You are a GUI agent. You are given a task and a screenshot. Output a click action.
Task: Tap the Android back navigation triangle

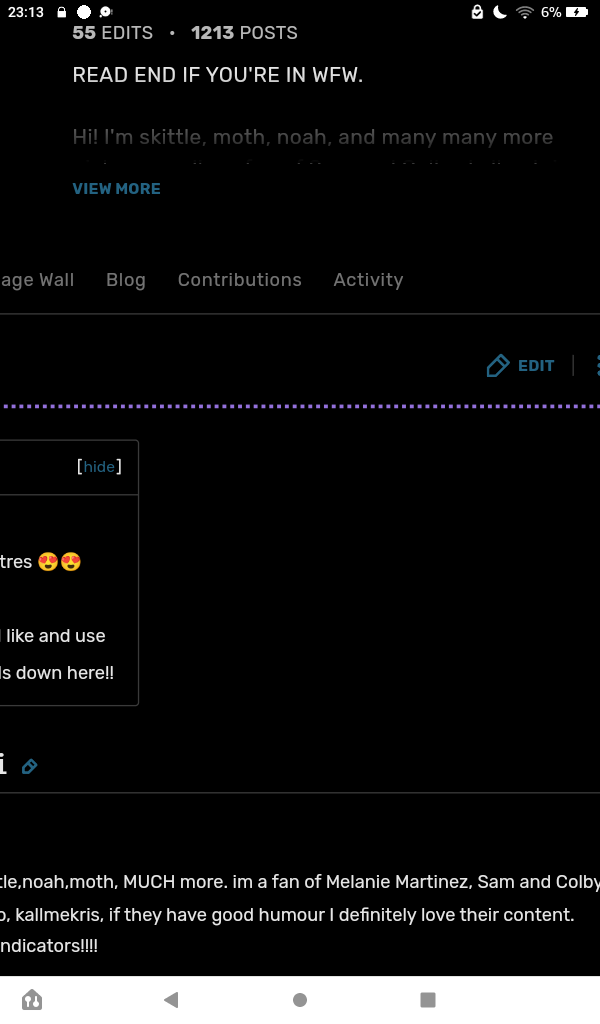pos(171,999)
